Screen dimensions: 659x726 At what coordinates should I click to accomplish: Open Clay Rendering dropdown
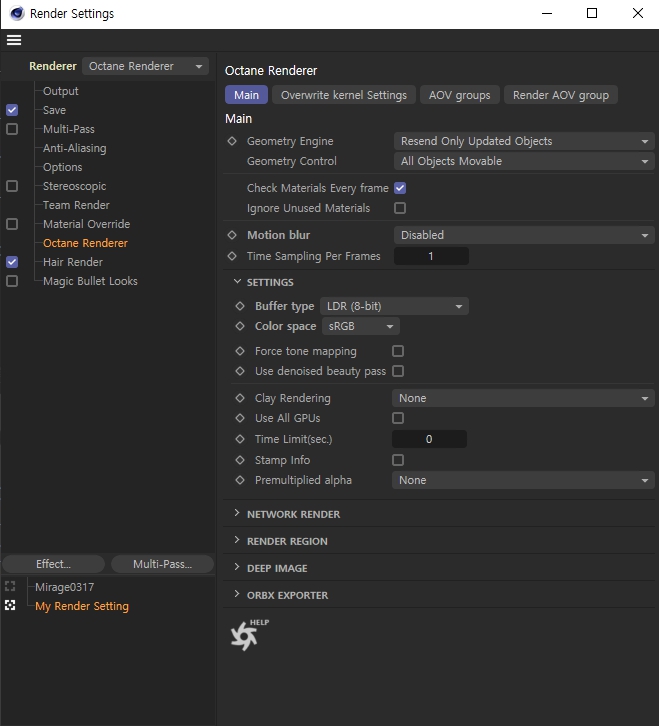click(x=523, y=398)
